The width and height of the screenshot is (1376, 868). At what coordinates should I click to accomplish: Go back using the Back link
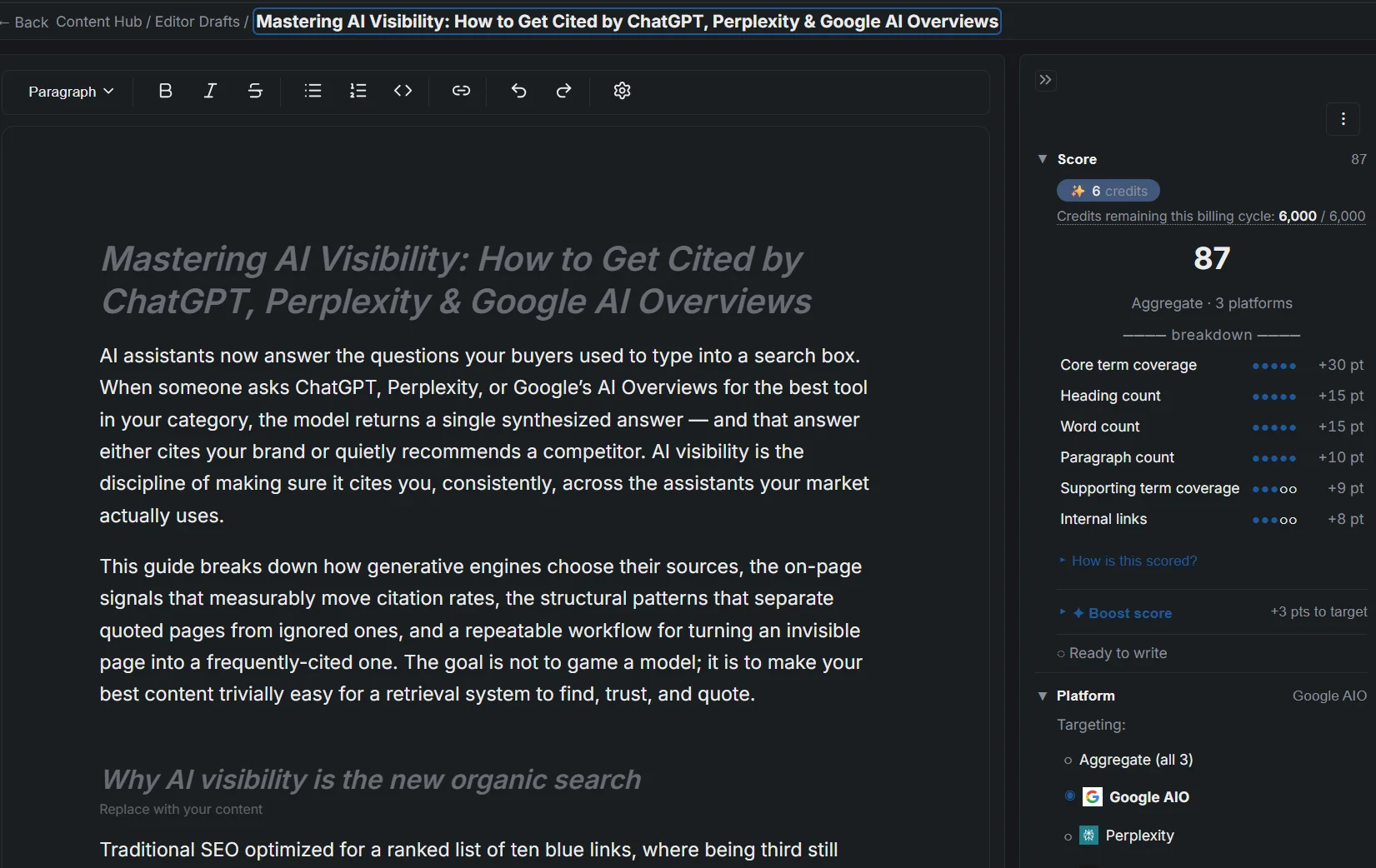[x=25, y=22]
